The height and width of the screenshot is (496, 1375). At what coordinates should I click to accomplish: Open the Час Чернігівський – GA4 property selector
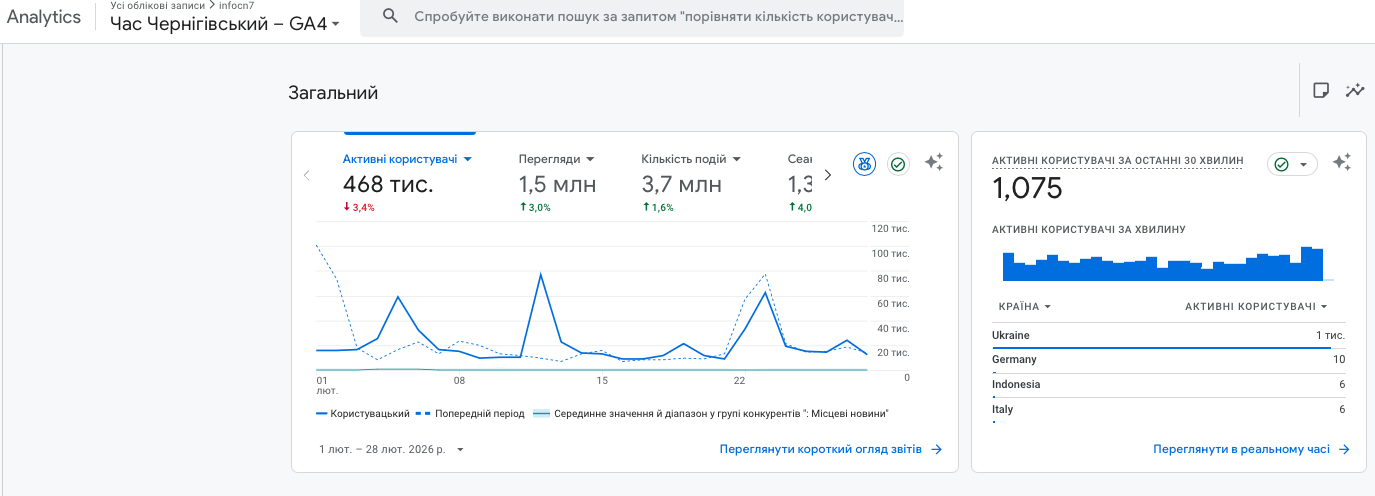225,23
